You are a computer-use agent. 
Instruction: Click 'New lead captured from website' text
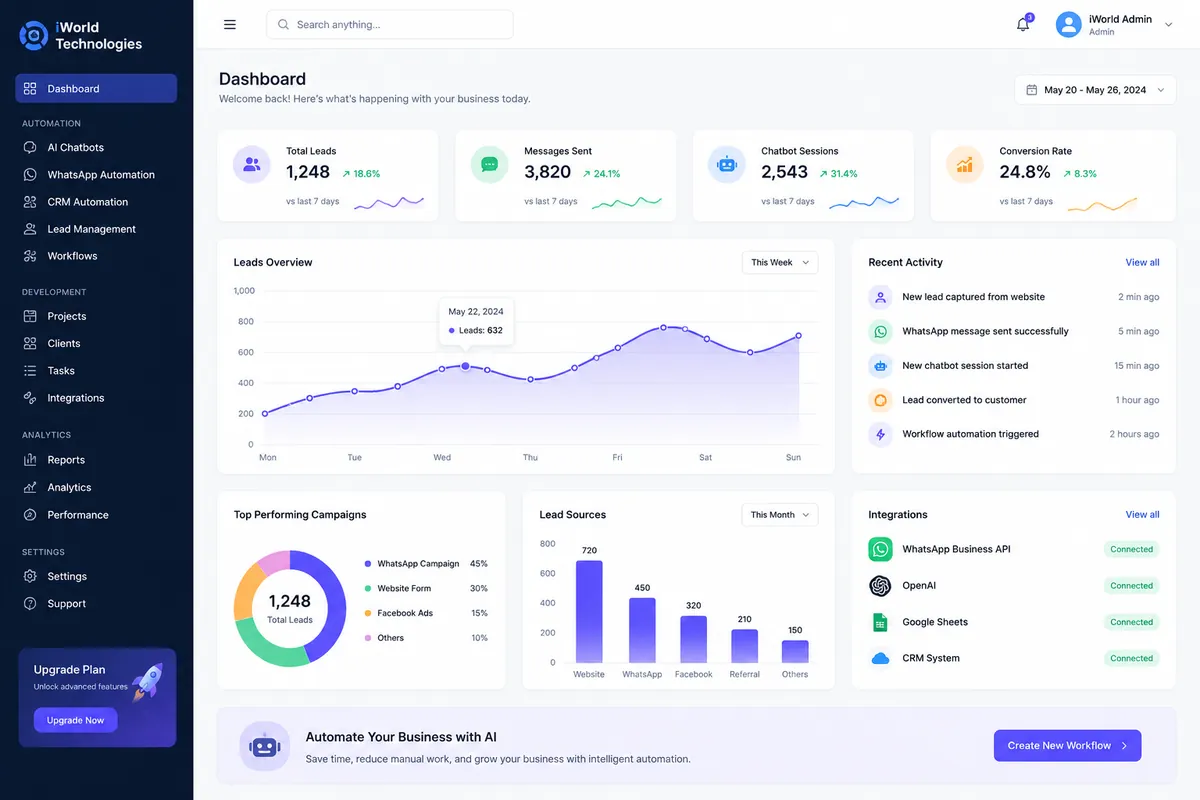coord(973,297)
